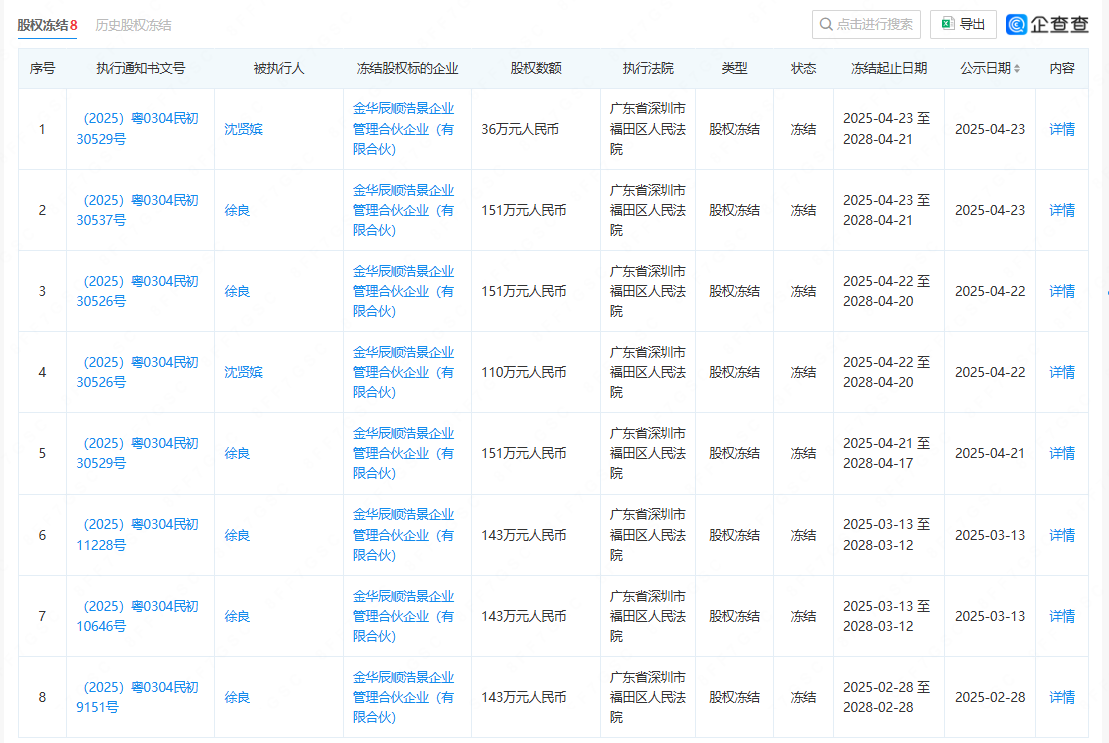The image size is (1109, 743).
Task: Open case 11228号 link
Action: (137, 534)
